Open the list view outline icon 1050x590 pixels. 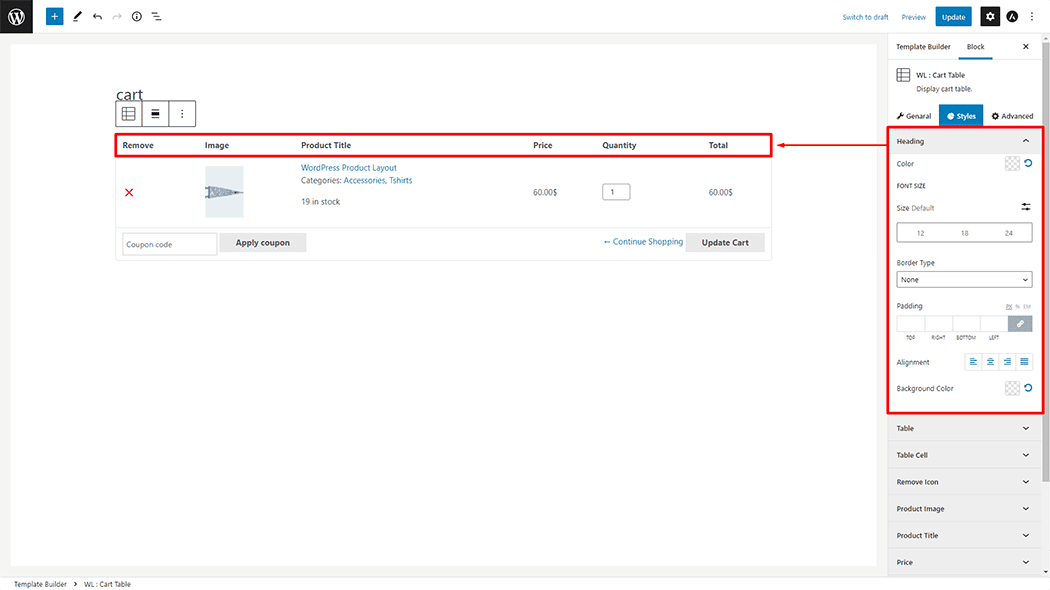click(157, 17)
